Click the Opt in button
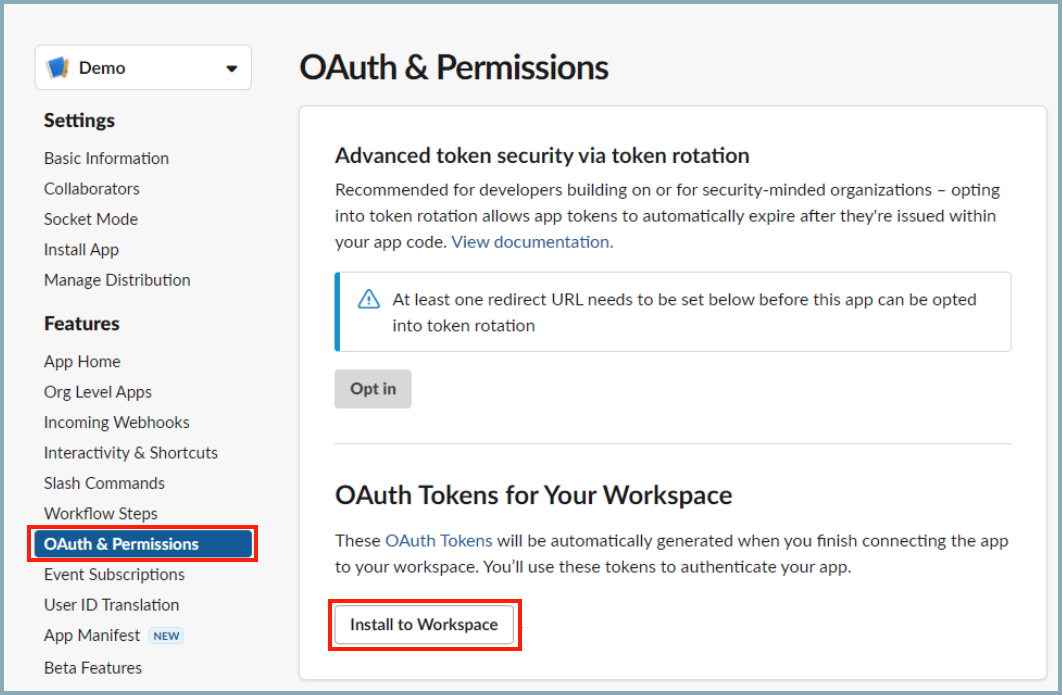Image resolution: width=1062 pixels, height=695 pixels. tap(373, 389)
